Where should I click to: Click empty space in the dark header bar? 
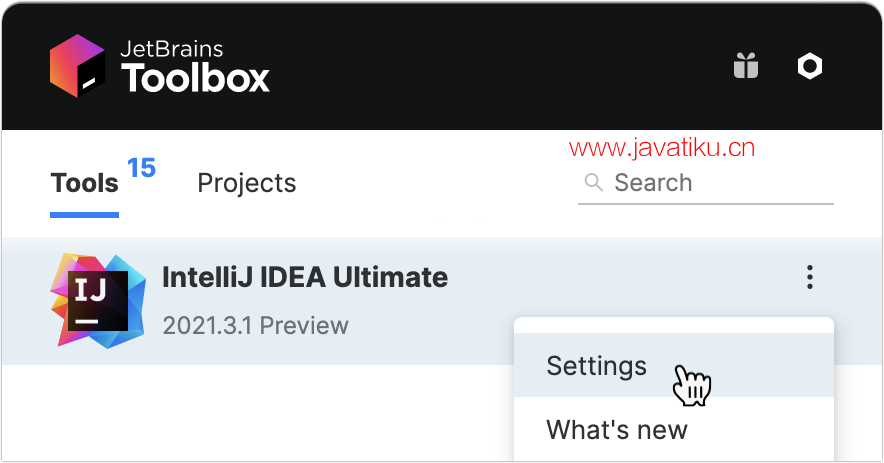(x=479, y=66)
